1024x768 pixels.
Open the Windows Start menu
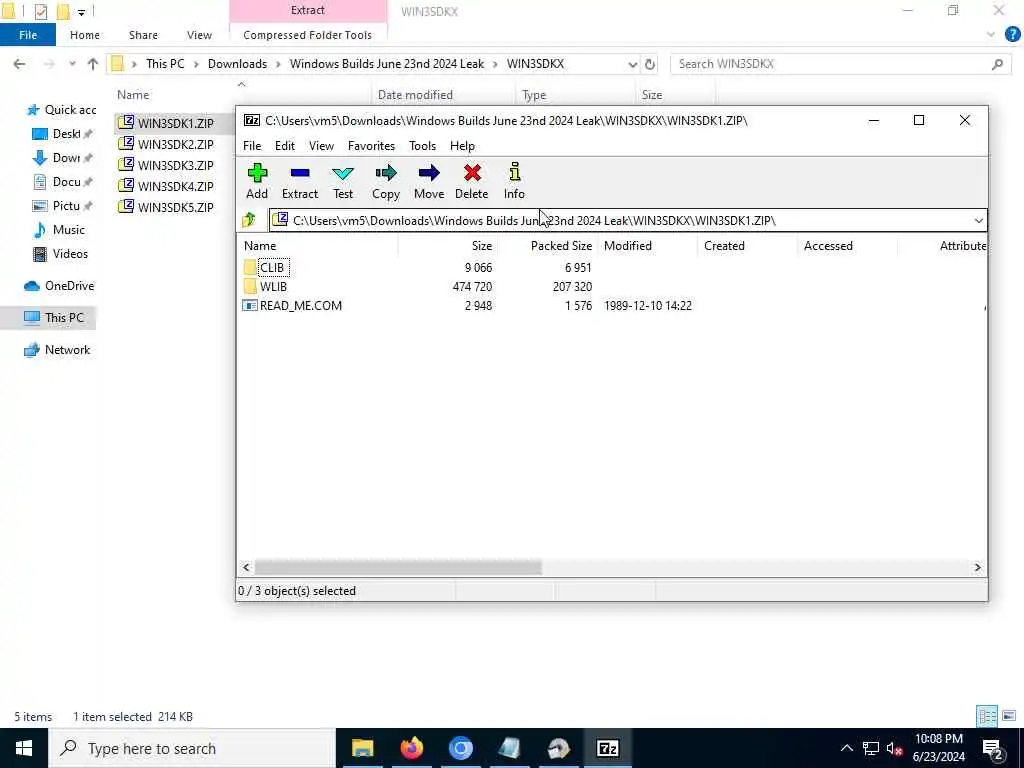(24, 748)
